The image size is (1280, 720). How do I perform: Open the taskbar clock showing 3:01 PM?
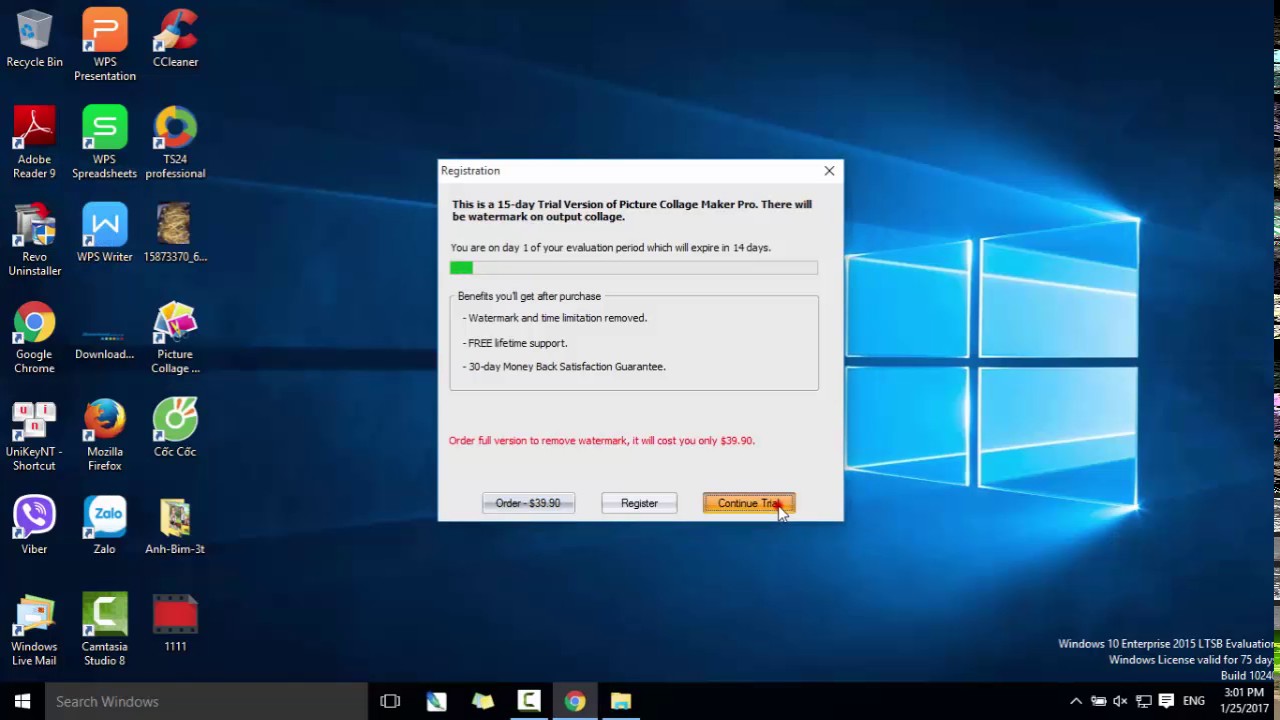point(1244,701)
